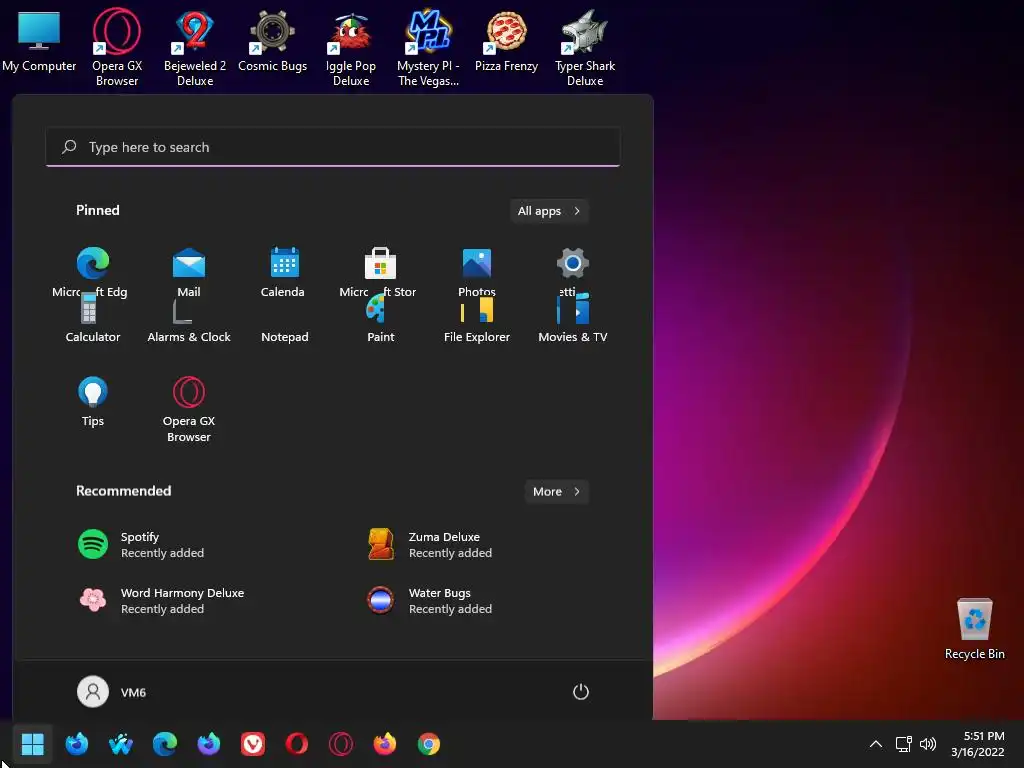Viewport: 1024px width, 768px height.
Task: Click the power button in Start menu
Action: pos(581,692)
